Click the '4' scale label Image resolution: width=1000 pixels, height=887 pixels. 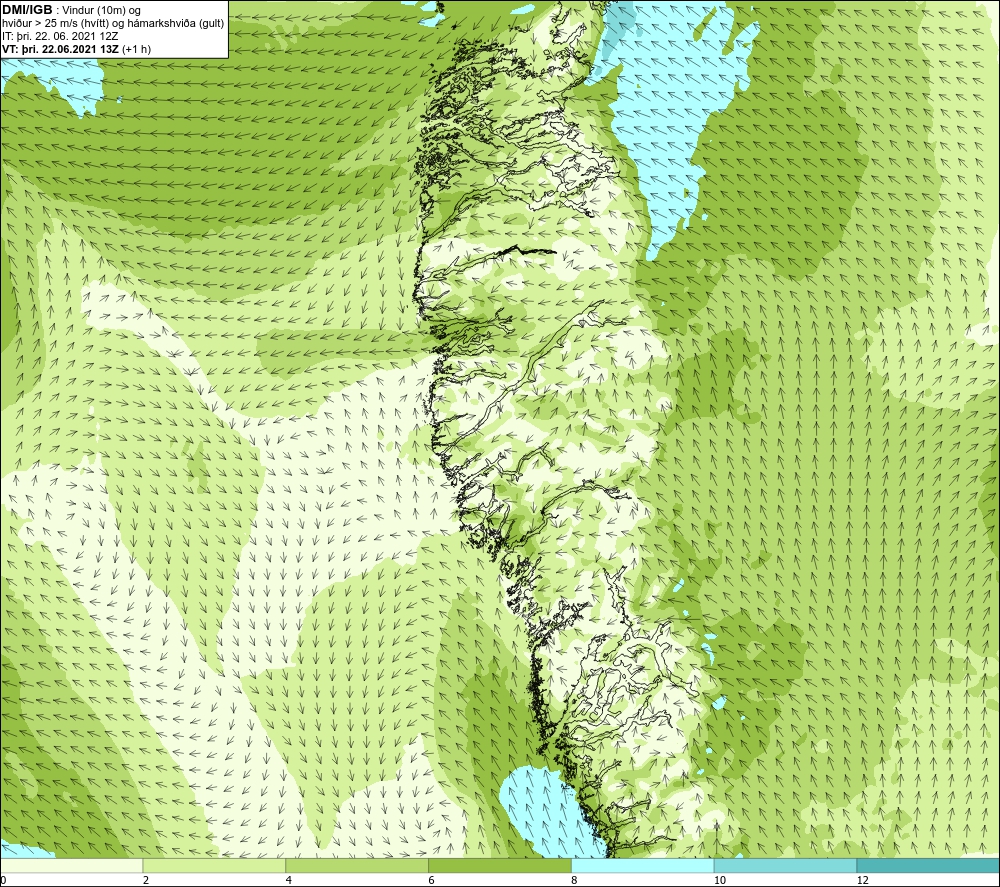tap(289, 880)
